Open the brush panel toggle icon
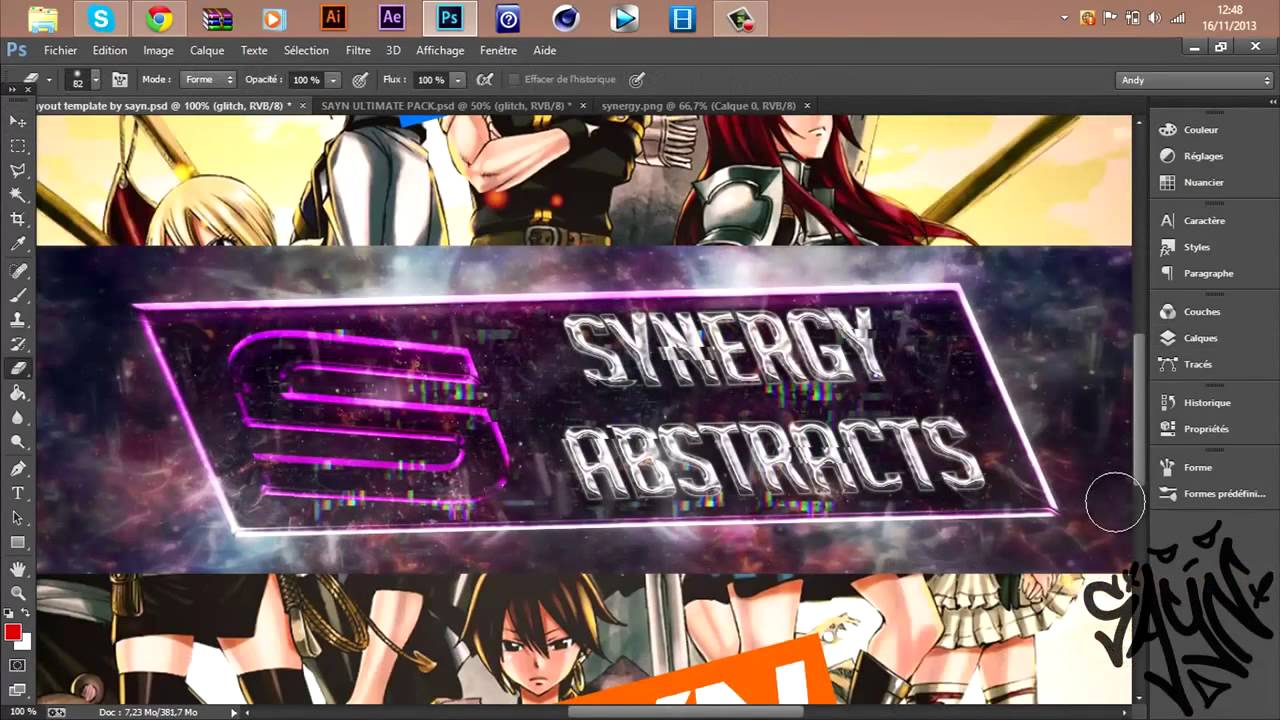This screenshot has width=1280, height=720. click(x=120, y=79)
